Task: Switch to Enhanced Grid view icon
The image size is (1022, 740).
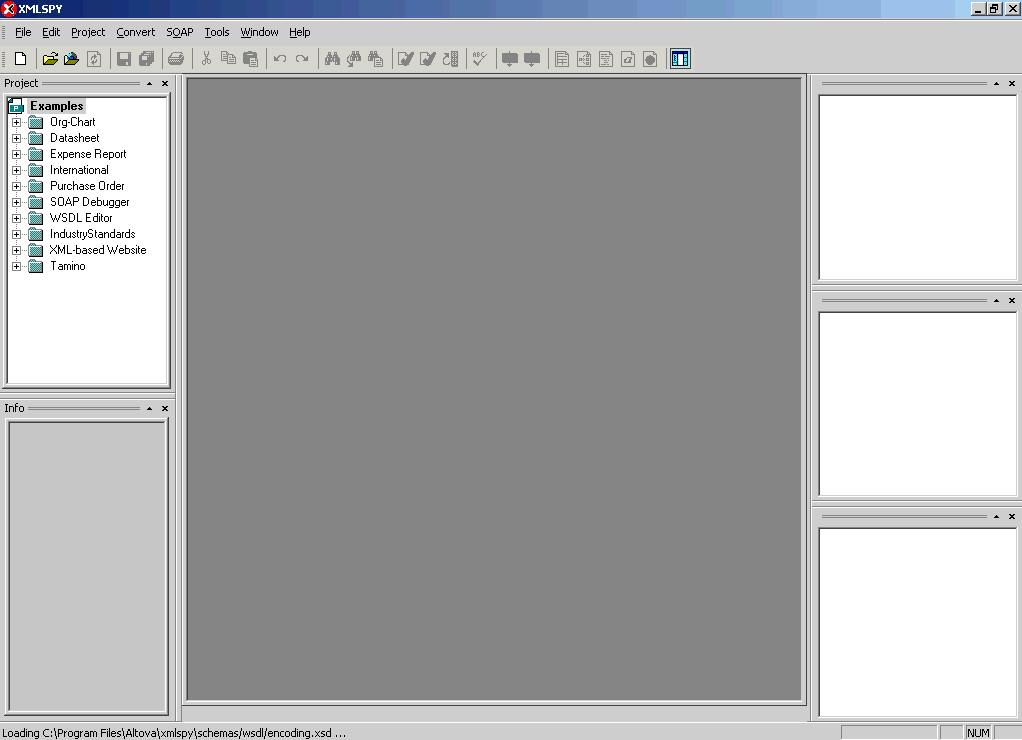Action: pos(562,59)
